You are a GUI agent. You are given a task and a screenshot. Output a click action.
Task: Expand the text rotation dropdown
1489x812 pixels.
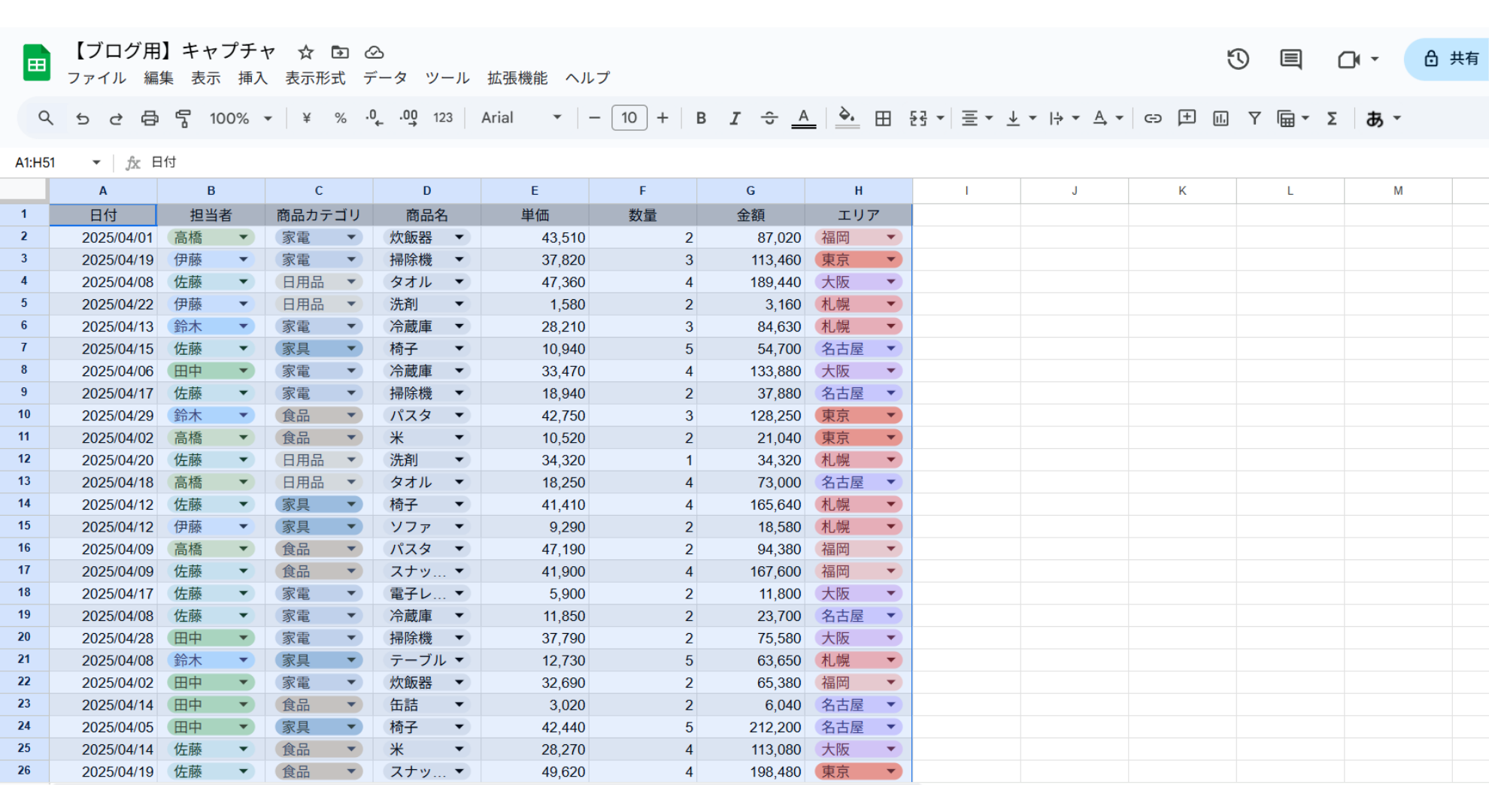pyautogui.click(x=1119, y=118)
